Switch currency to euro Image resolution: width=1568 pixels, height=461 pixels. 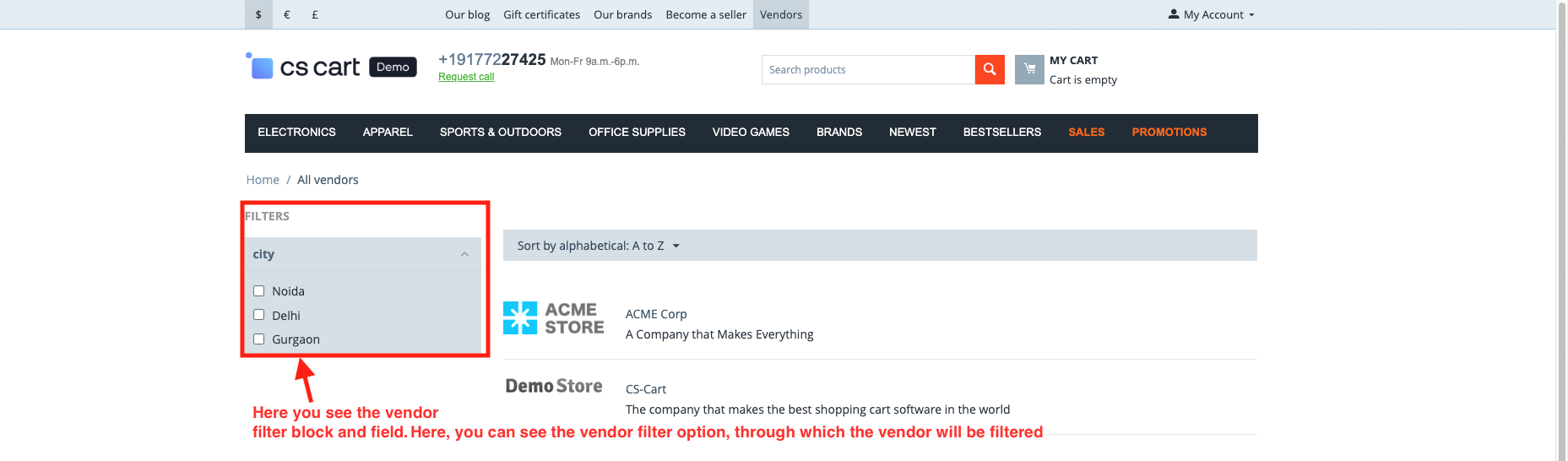287,14
